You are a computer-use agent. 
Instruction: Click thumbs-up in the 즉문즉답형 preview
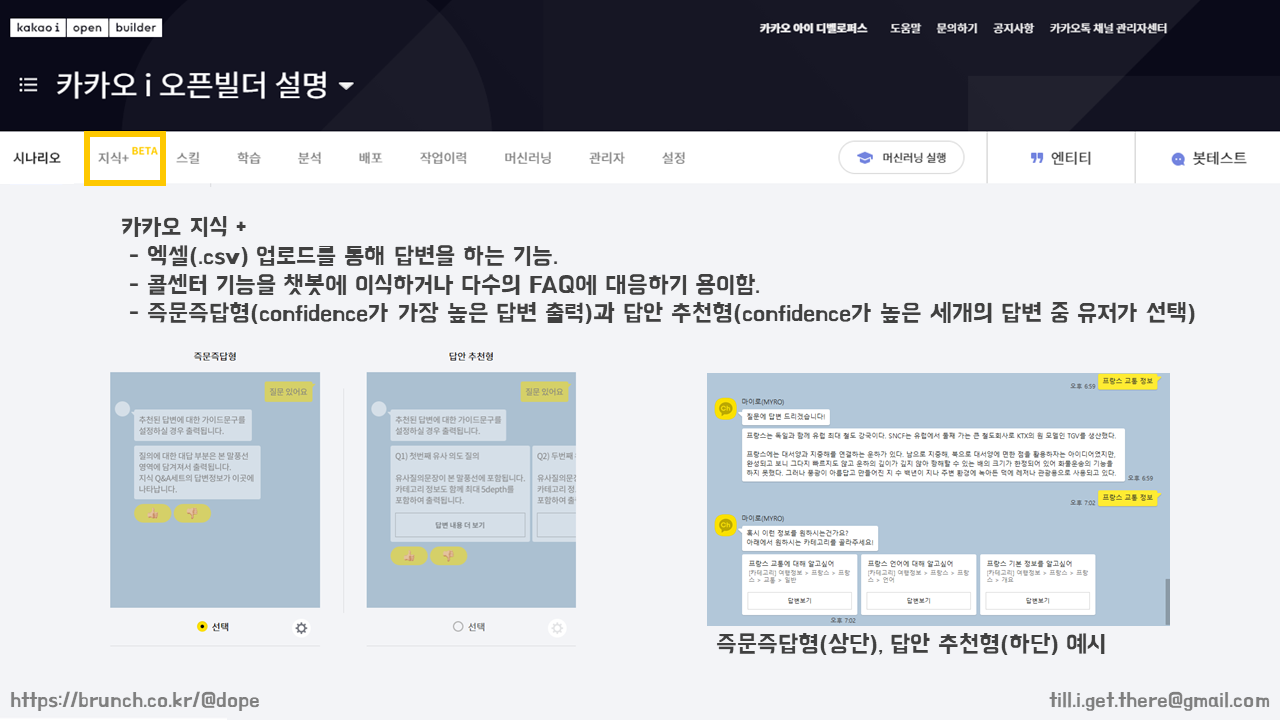click(153, 513)
